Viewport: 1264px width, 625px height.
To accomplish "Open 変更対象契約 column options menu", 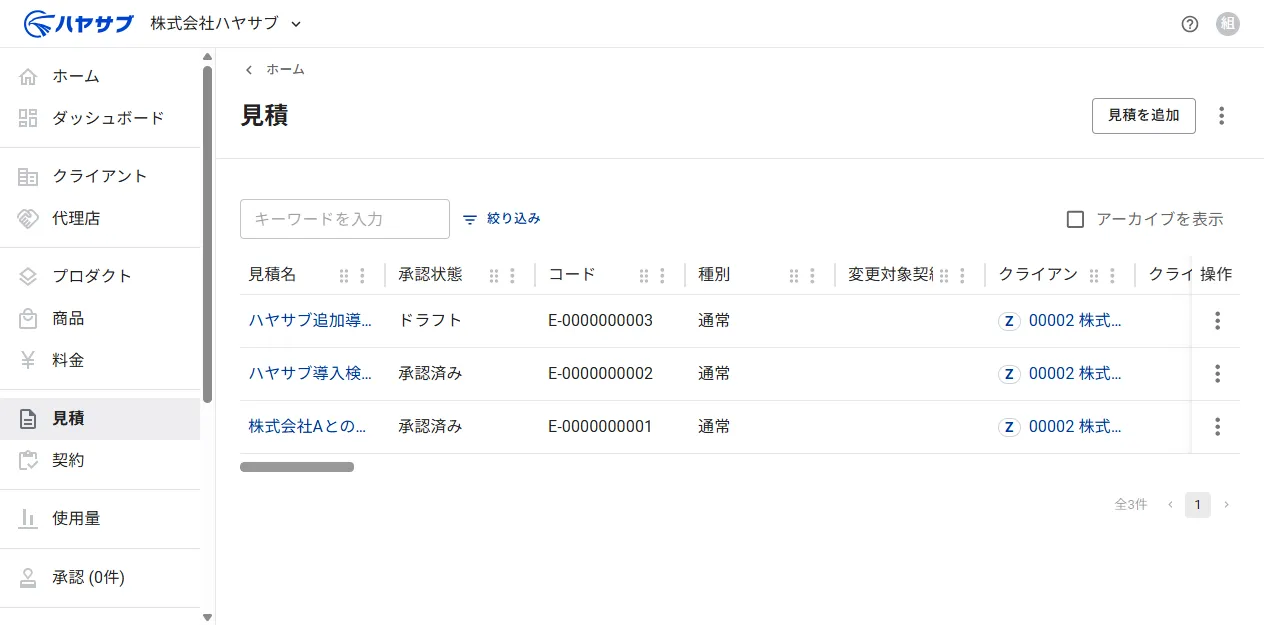I will pyautogui.click(x=962, y=275).
